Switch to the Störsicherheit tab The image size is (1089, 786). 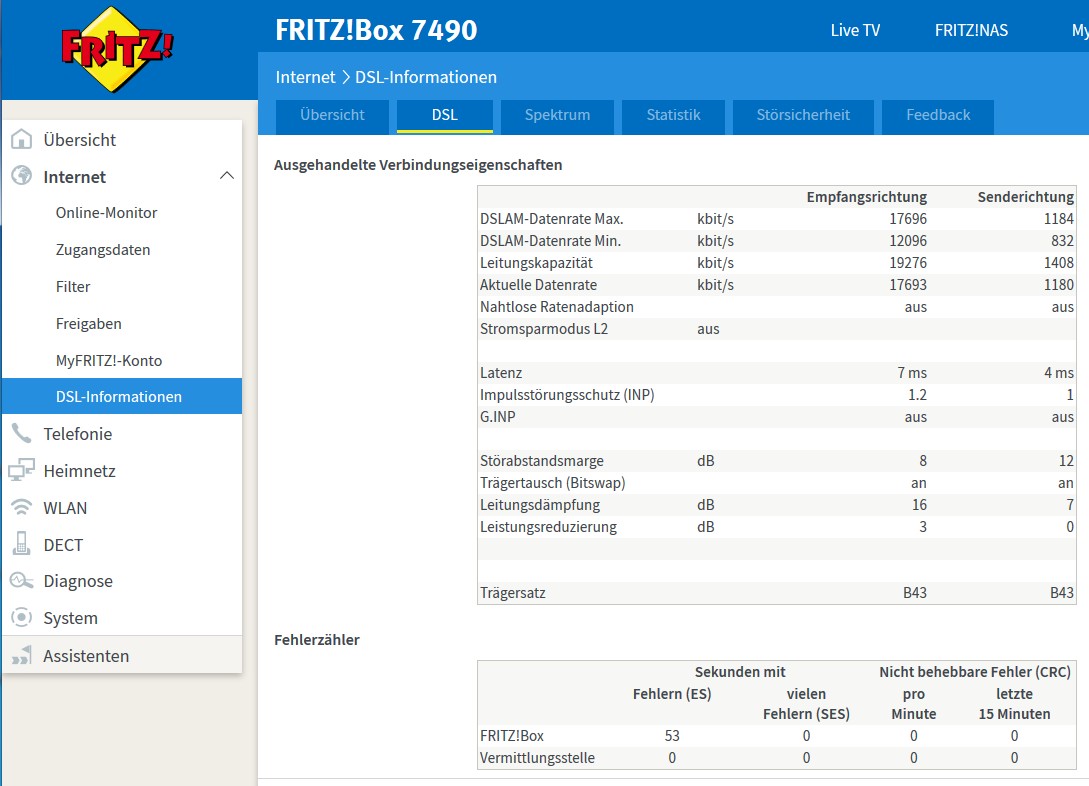[803, 115]
